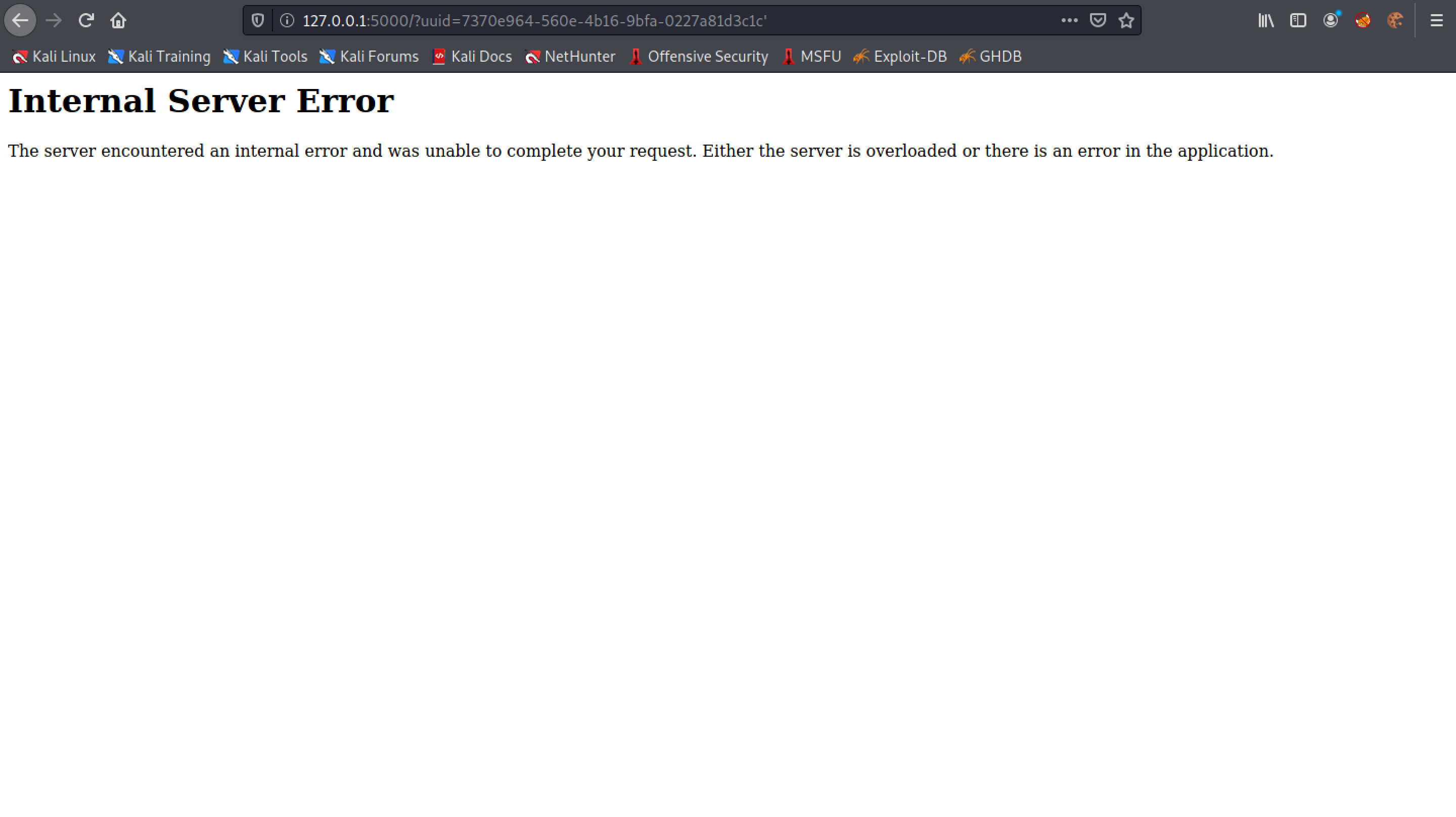Open the NetHunter bookmark
Viewport: 1456px width, 817px height.
570,57
